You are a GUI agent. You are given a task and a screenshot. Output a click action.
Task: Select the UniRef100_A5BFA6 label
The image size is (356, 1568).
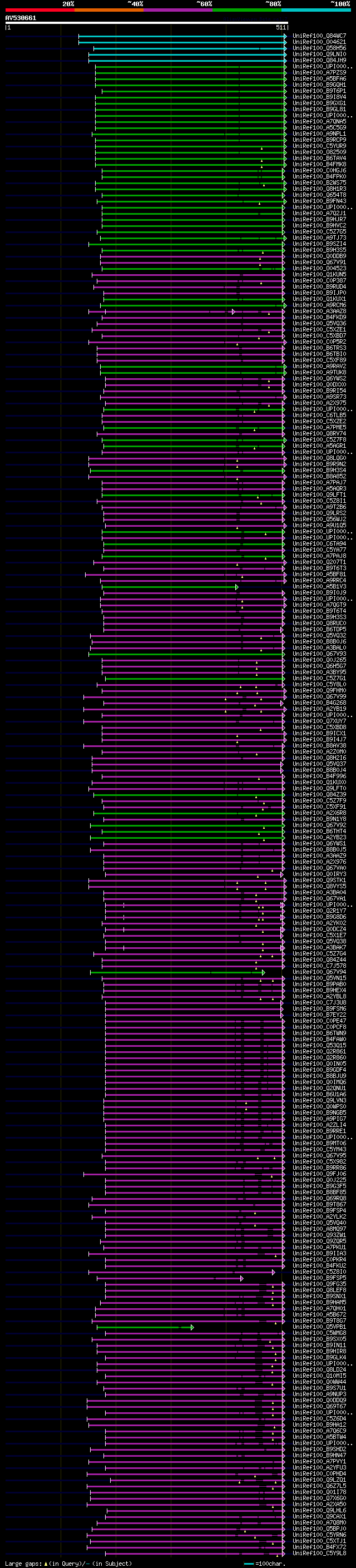(319, 78)
